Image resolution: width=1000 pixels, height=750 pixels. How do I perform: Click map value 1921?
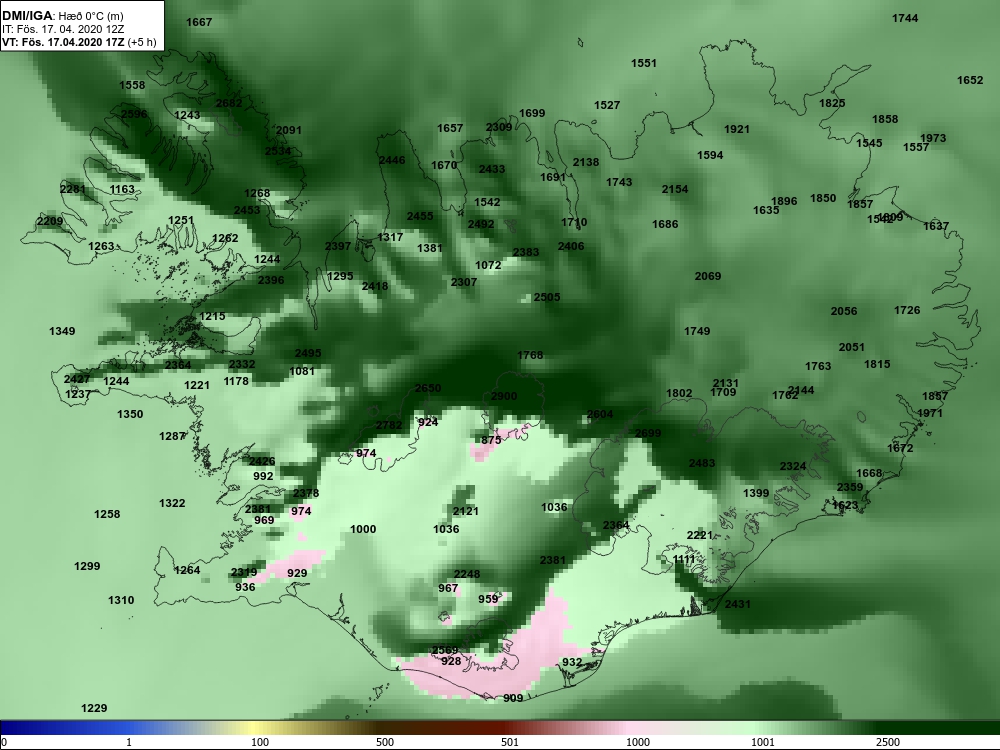point(737,129)
